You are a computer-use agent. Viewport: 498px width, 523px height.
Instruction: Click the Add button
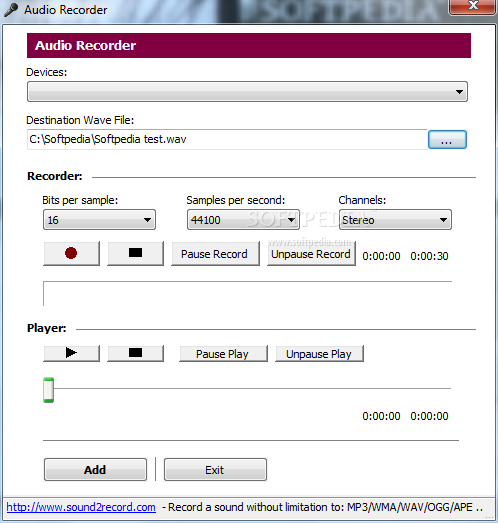95,470
